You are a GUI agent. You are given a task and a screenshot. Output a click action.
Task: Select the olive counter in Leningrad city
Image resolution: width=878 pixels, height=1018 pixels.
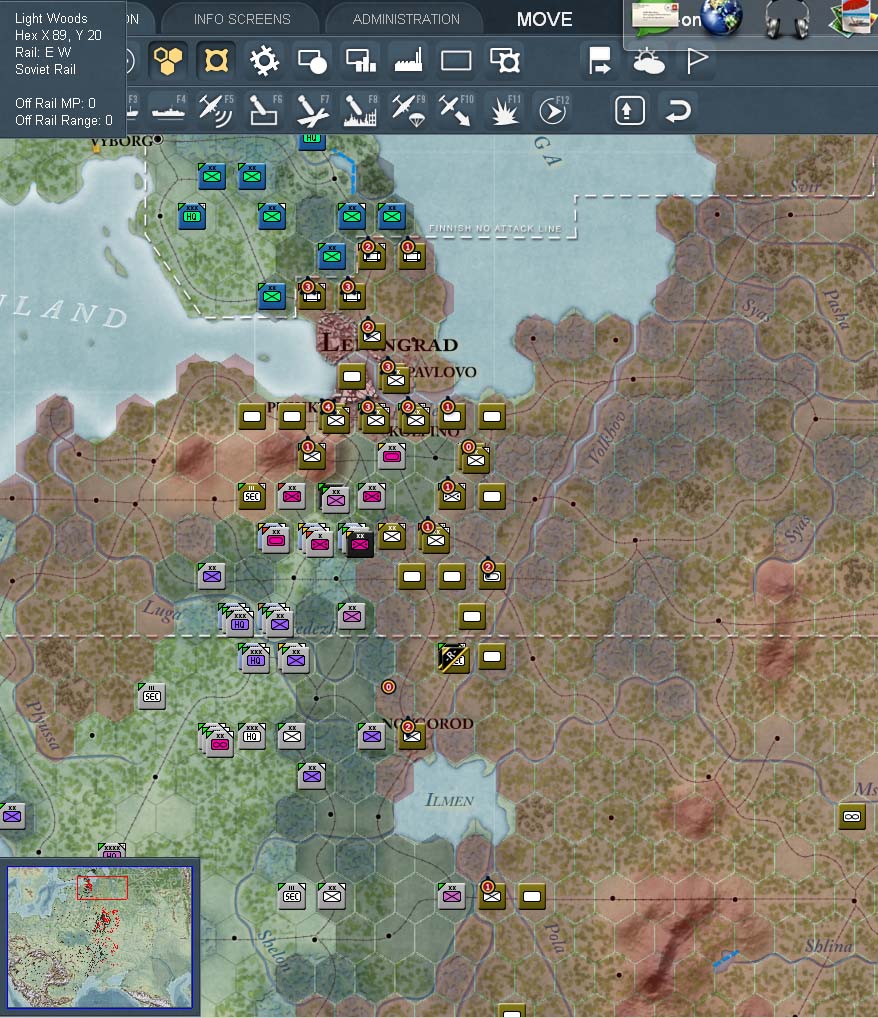(x=372, y=335)
